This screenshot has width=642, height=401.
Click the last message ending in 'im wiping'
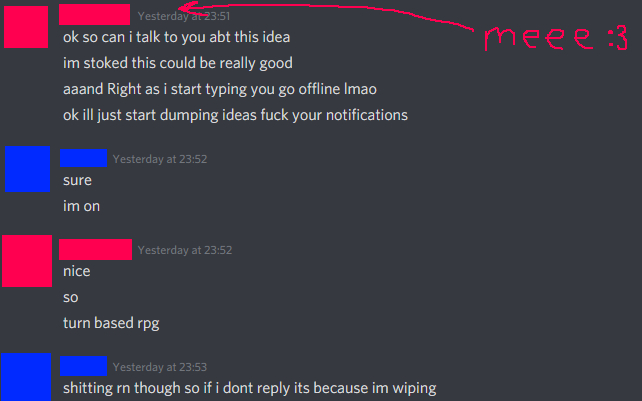[250, 388]
